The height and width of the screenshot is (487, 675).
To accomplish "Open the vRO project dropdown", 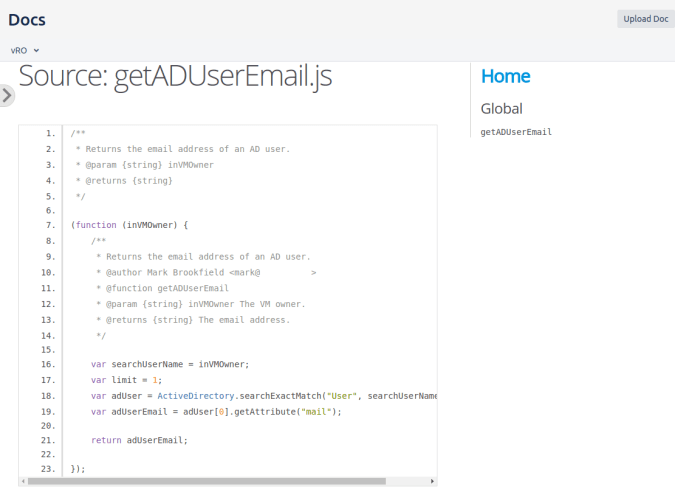I will click(x=25, y=50).
